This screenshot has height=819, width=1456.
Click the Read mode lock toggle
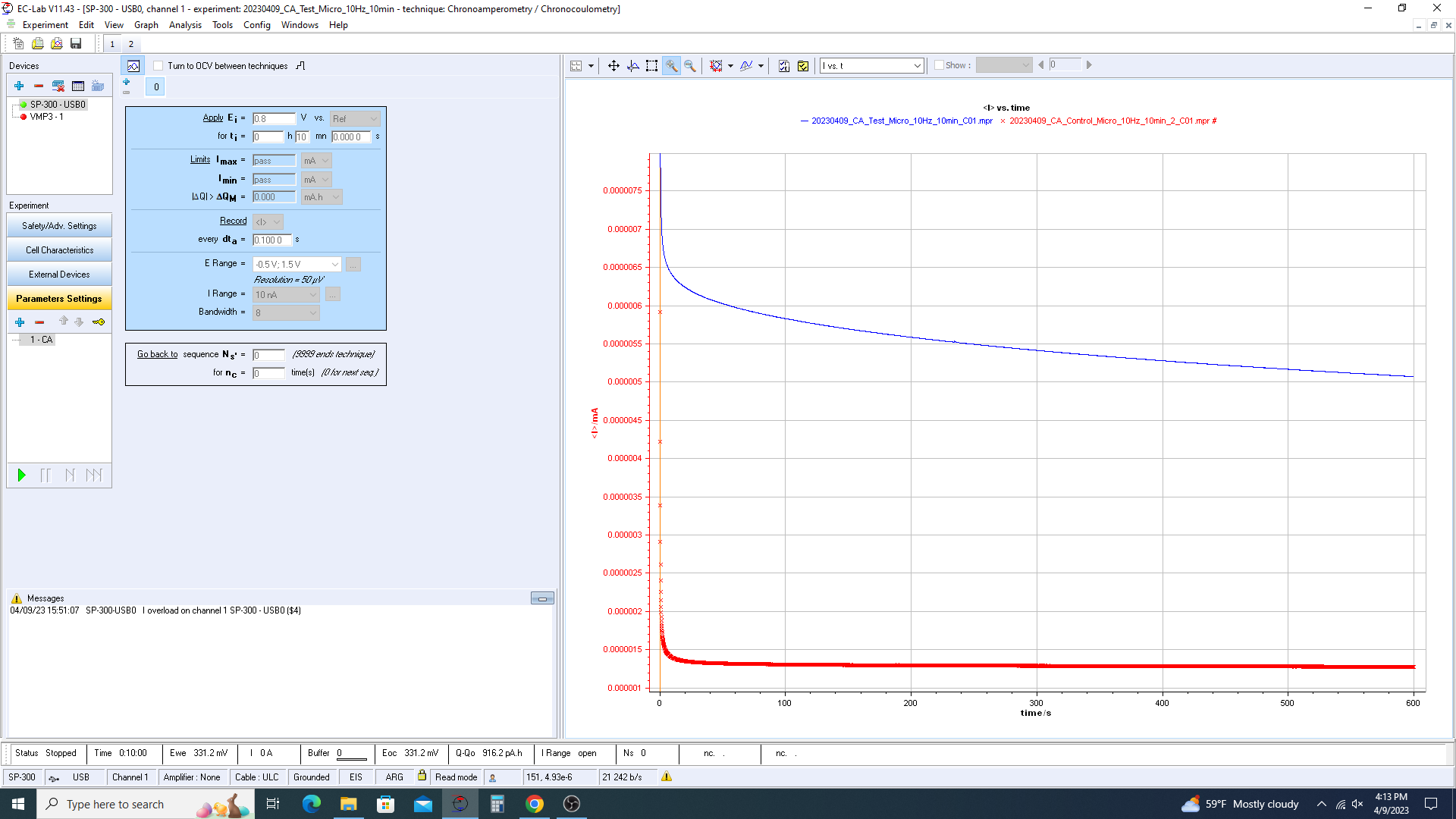pos(422,776)
